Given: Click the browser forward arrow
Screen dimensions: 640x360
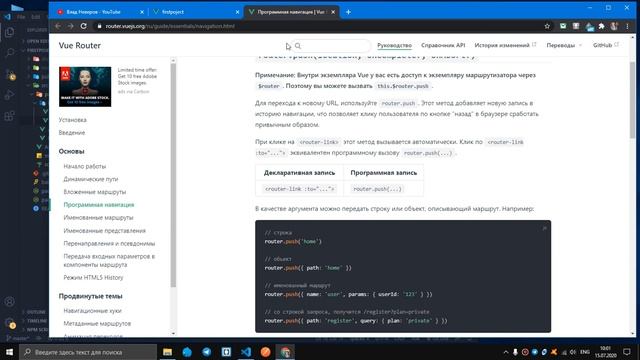Looking at the screenshot, I should (70, 26).
